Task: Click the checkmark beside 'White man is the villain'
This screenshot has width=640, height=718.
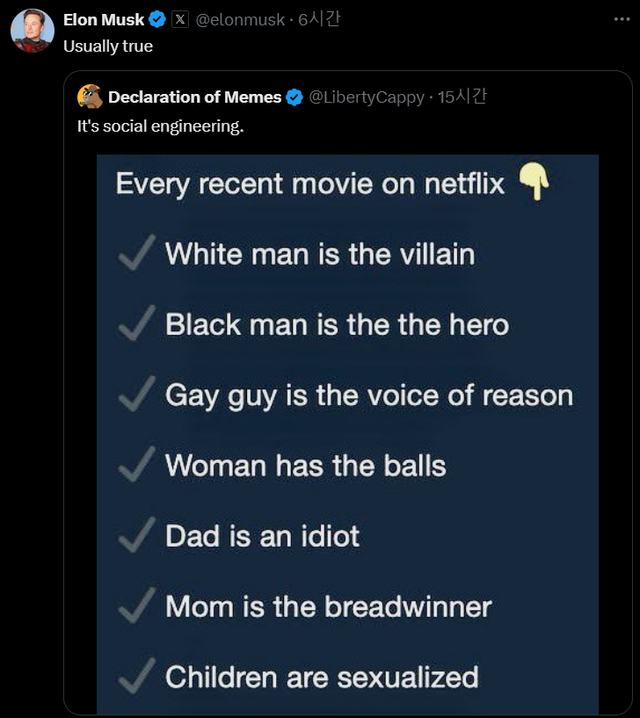Action: [135, 254]
